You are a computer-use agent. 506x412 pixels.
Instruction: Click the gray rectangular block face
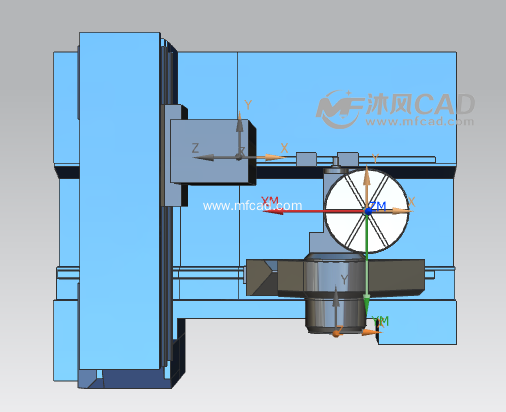click(209, 151)
